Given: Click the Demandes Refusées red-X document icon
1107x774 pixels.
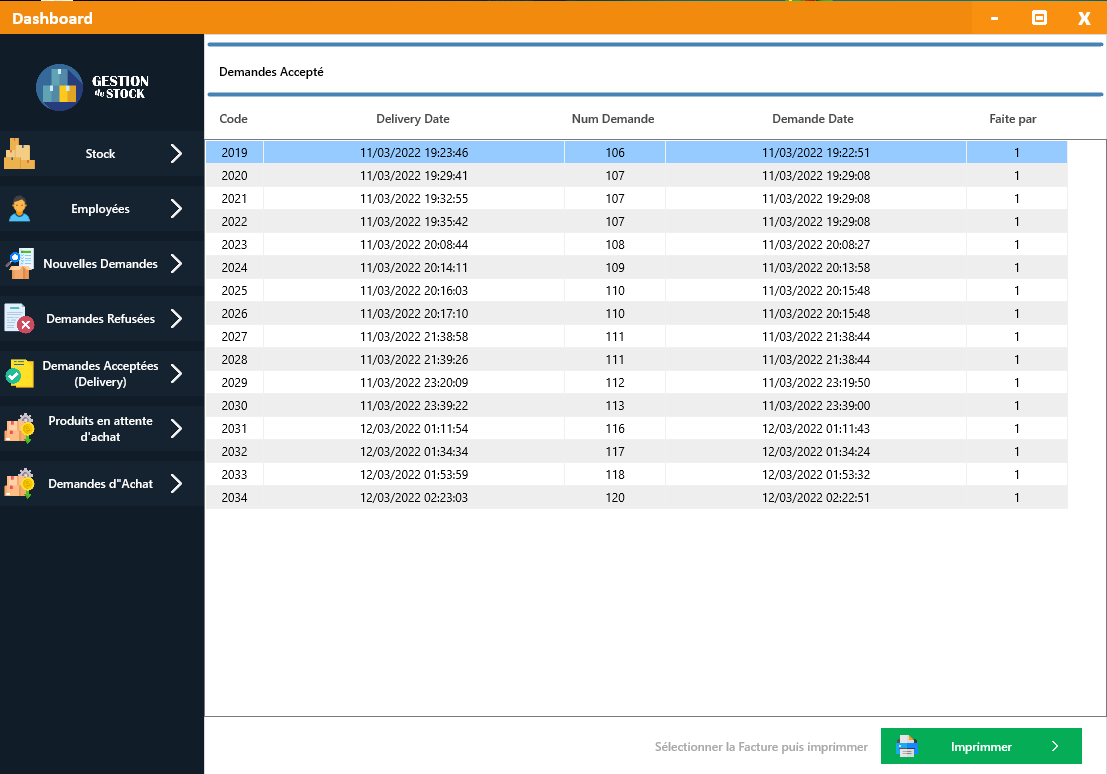Looking at the screenshot, I should [20, 319].
